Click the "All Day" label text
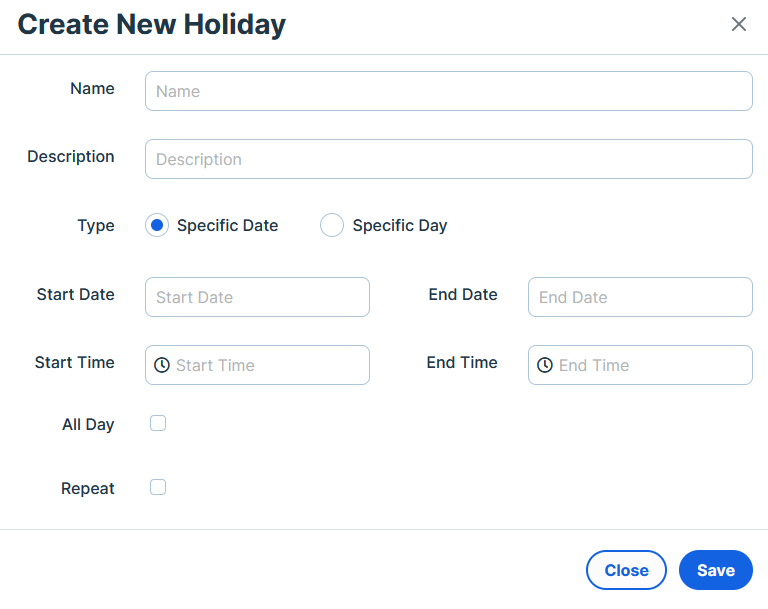The height and width of the screenshot is (609, 768). [x=88, y=424]
